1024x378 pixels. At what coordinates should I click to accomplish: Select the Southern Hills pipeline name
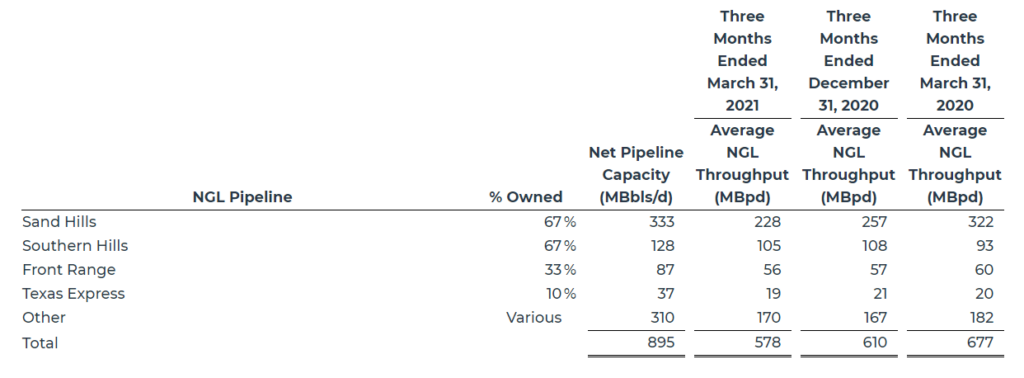click(x=75, y=246)
